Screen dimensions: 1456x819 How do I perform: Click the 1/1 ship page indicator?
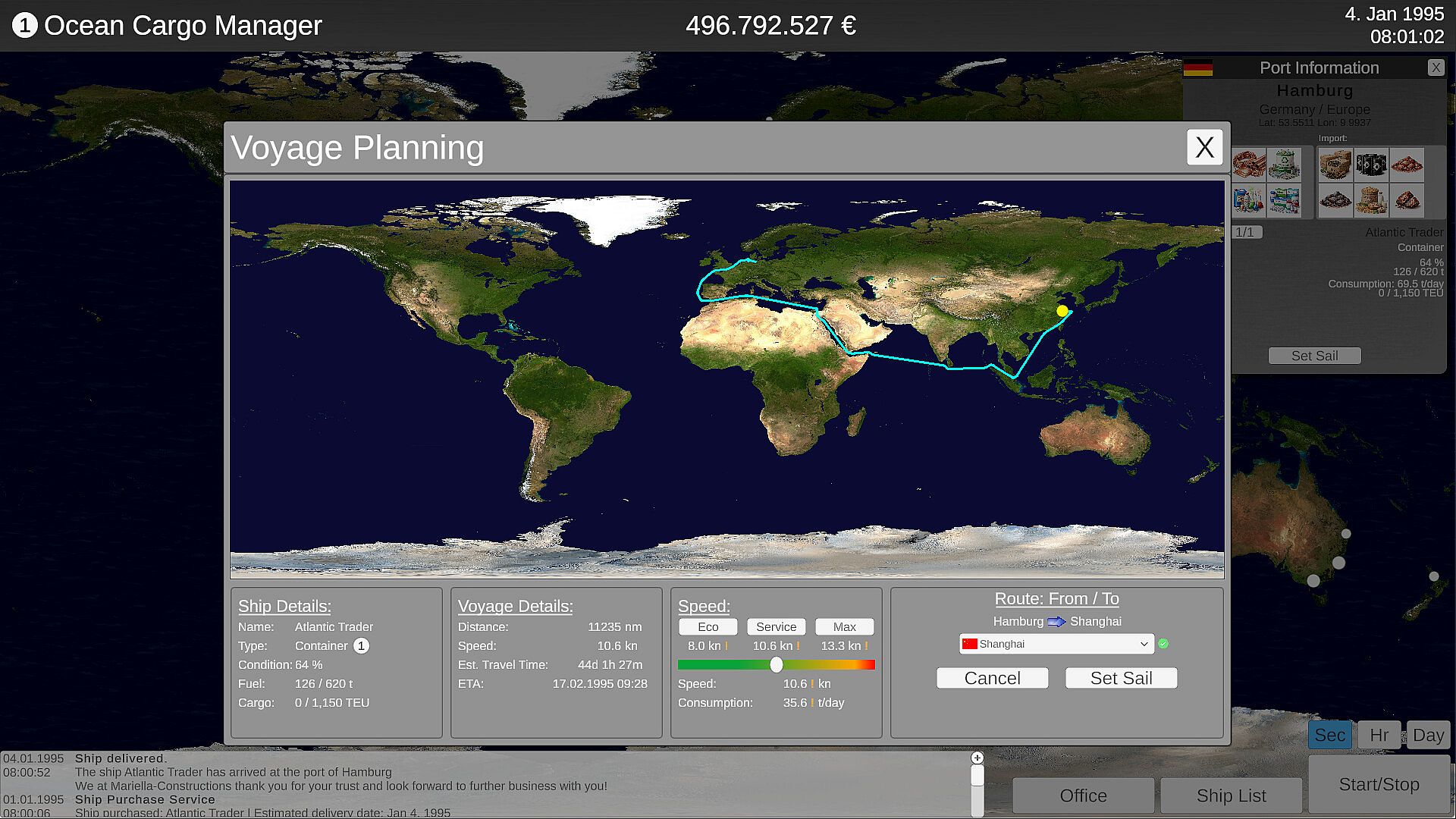(1245, 232)
